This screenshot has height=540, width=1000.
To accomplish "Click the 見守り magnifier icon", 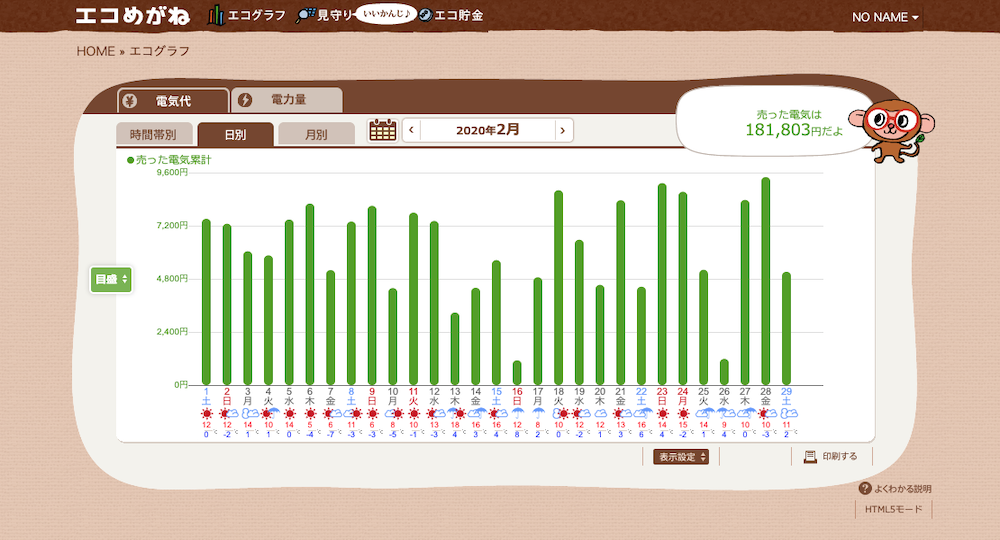I will [305, 15].
